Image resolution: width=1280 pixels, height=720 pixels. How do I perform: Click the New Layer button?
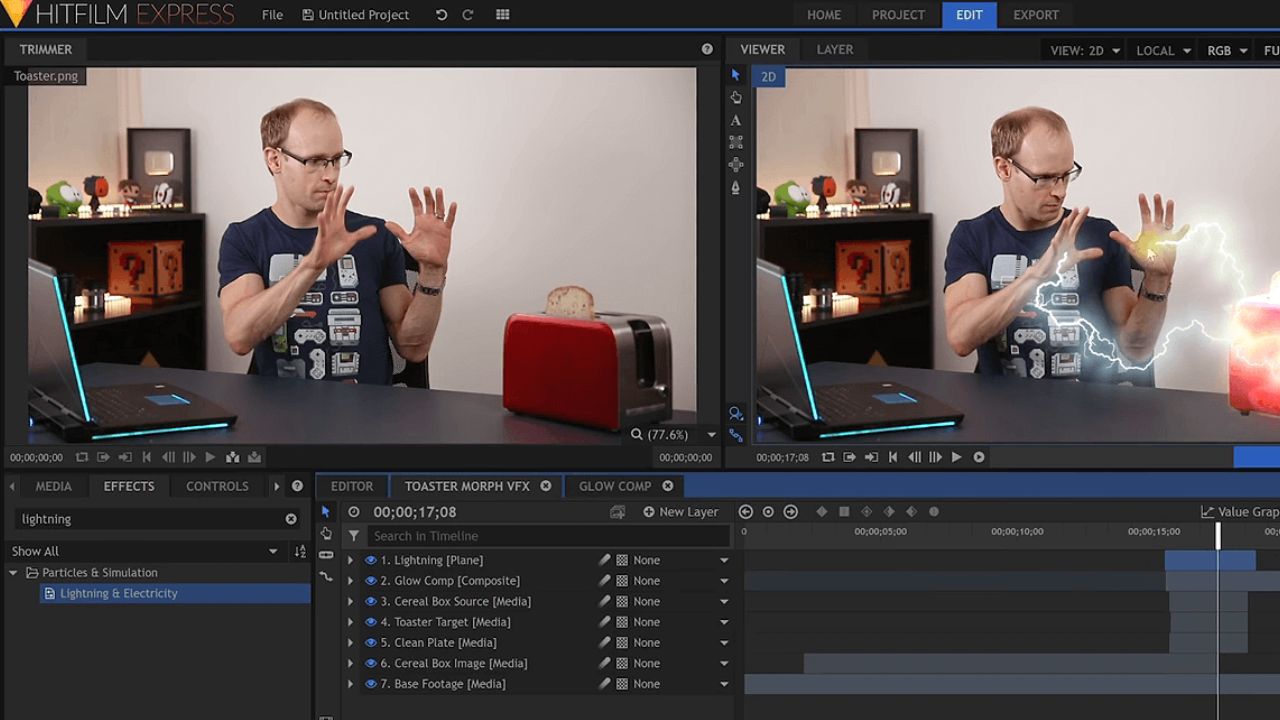(680, 512)
